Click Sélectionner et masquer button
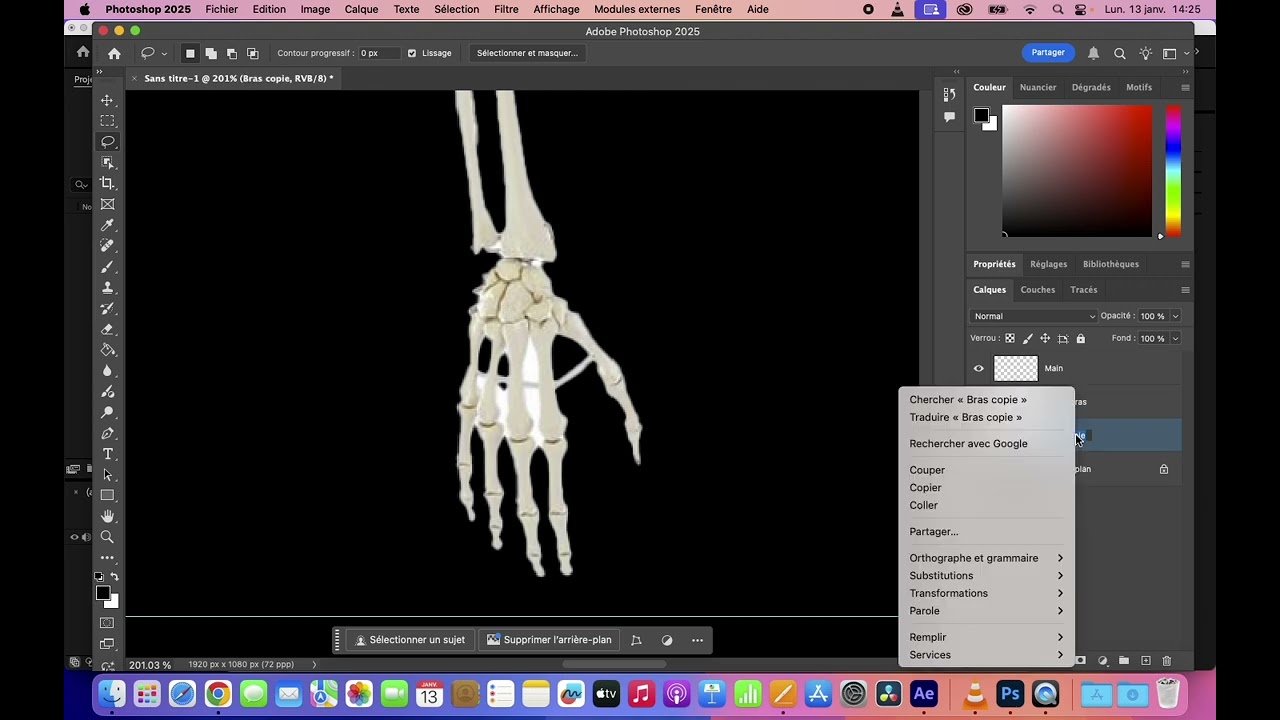Image resolution: width=1280 pixels, height=720 pixels. pyautogui.click(x=527, y=53)
